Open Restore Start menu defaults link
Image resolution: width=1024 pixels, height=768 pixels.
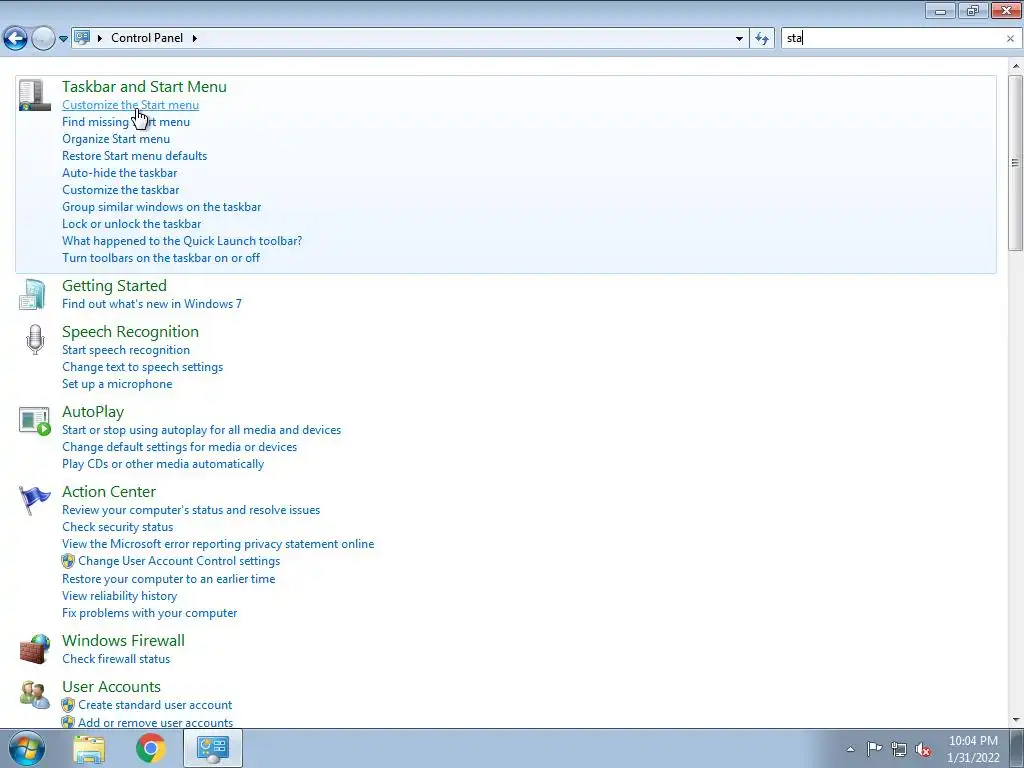135,156
